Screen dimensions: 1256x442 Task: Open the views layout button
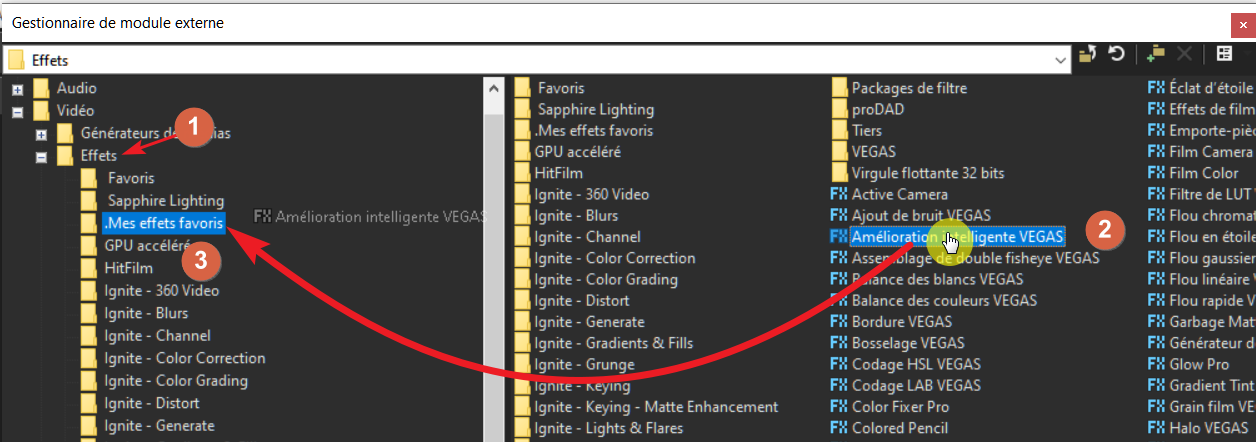1223,54
